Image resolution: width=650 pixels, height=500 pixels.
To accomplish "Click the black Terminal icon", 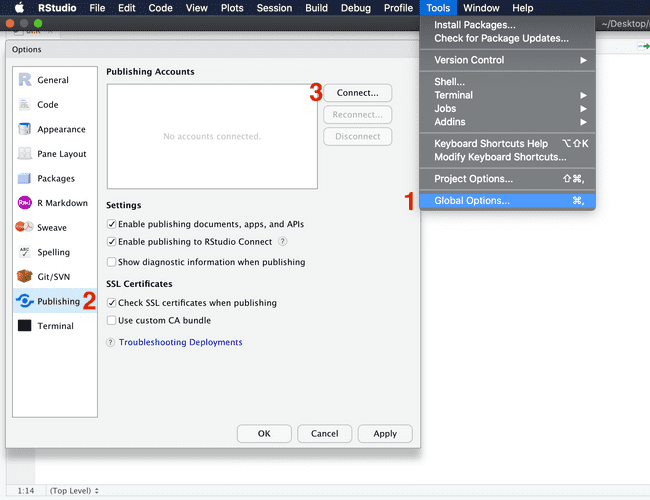I will (25, 325).
